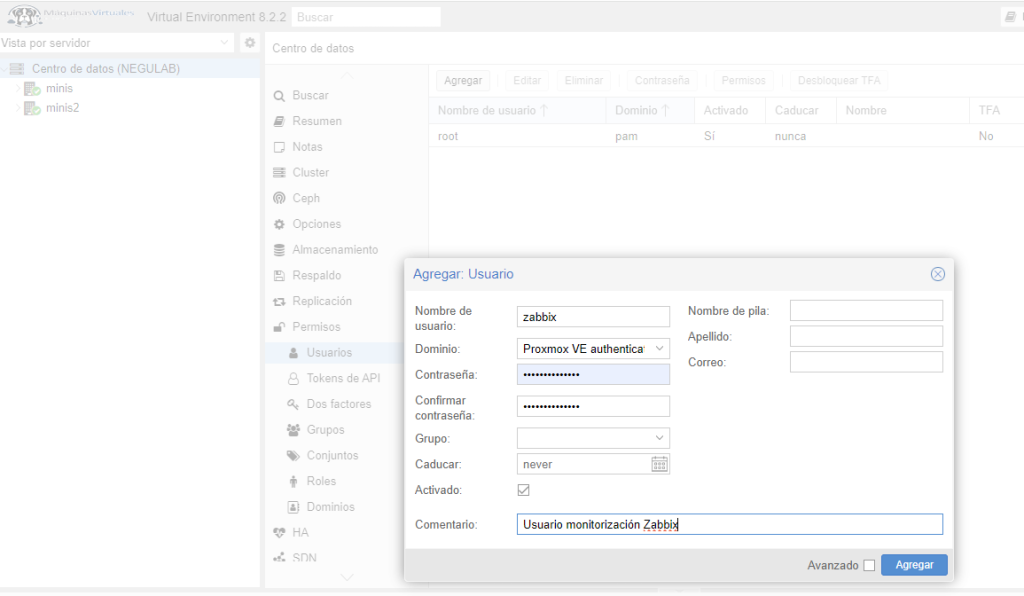This screenshot has width=1024, height=596.
Task: Click the Buscar search field at top
Action: coord(366,16)
